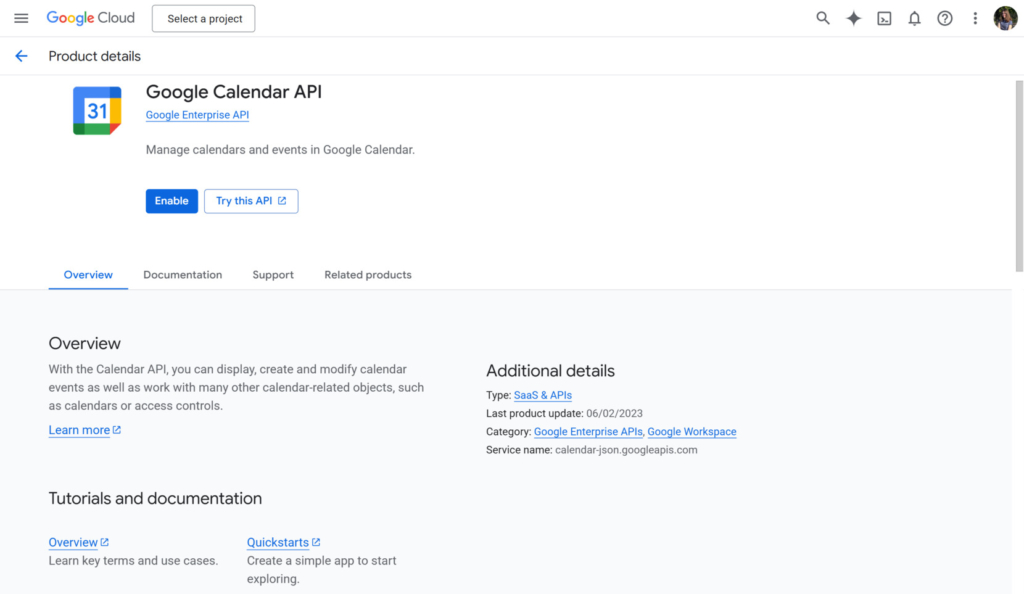Open the search tool in the top bar
The height and width of the screenshot is (594, 1024).
pos(822,17)
